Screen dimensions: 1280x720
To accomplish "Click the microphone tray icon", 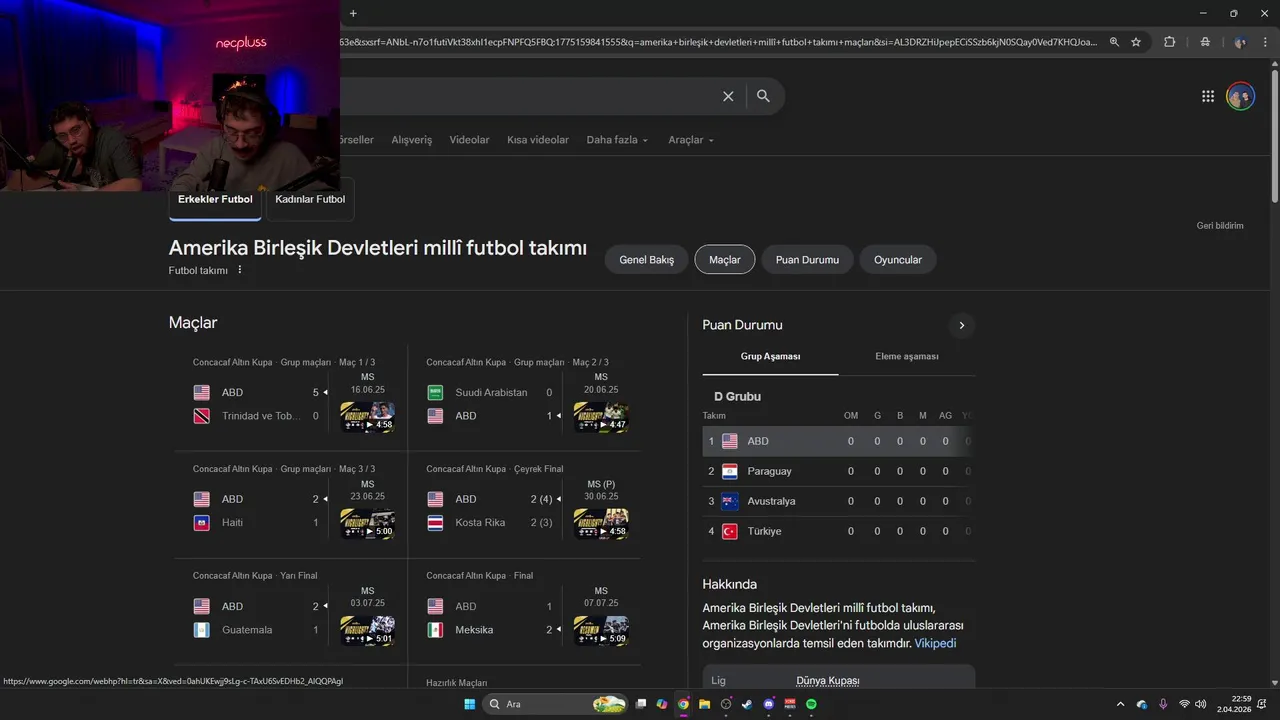I will click(x=1163, y=704).
